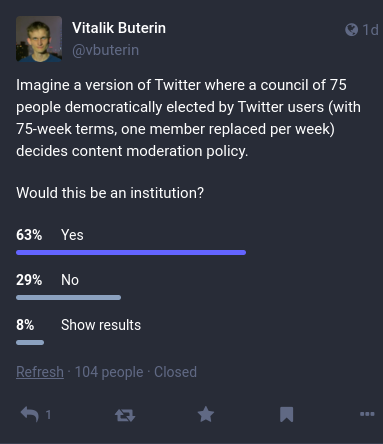383x444 pixels.
Task: Click the 1d timestamp
Action: coord(371,30)
